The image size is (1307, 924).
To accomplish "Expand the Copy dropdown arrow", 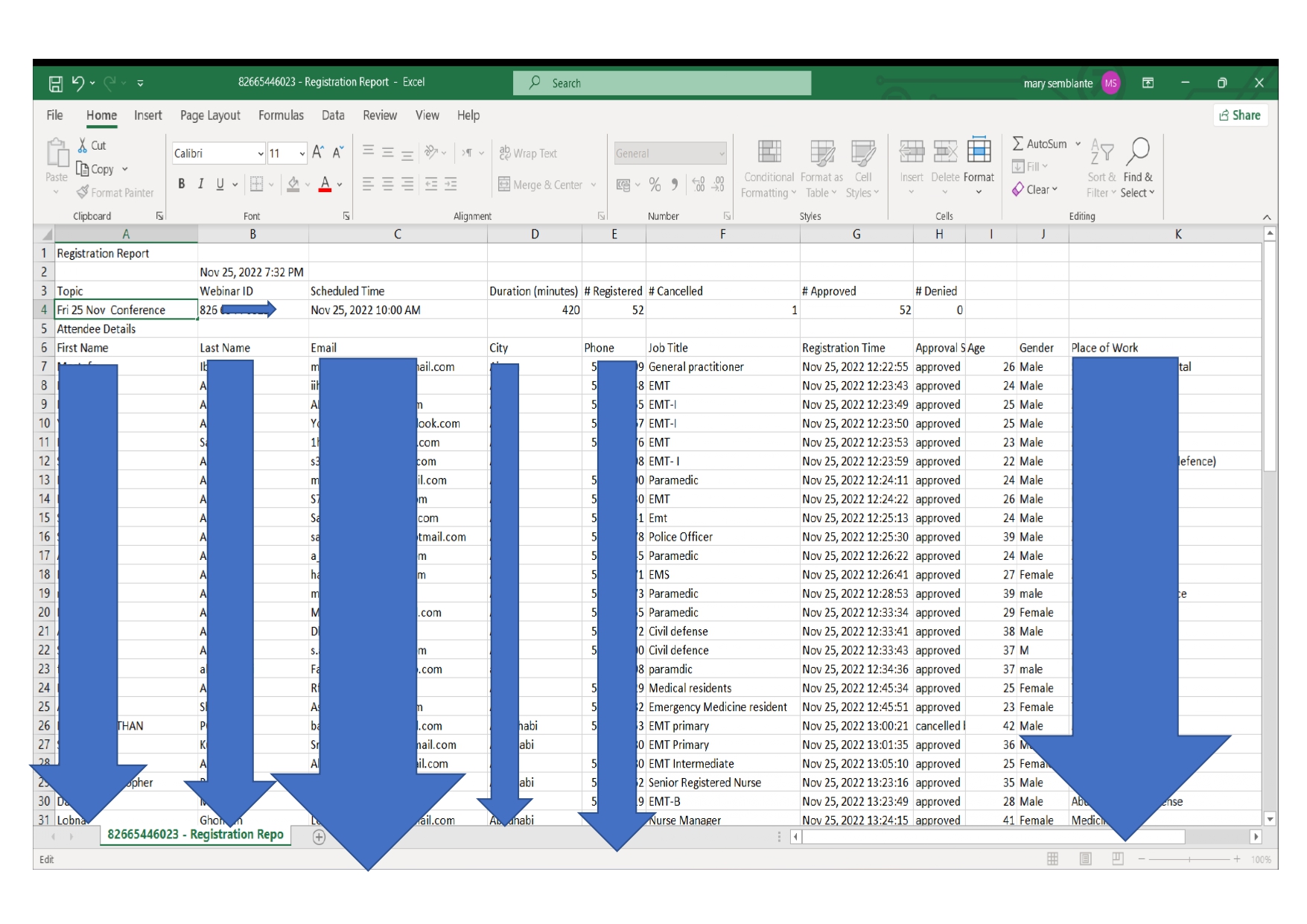I will [125, 170].
